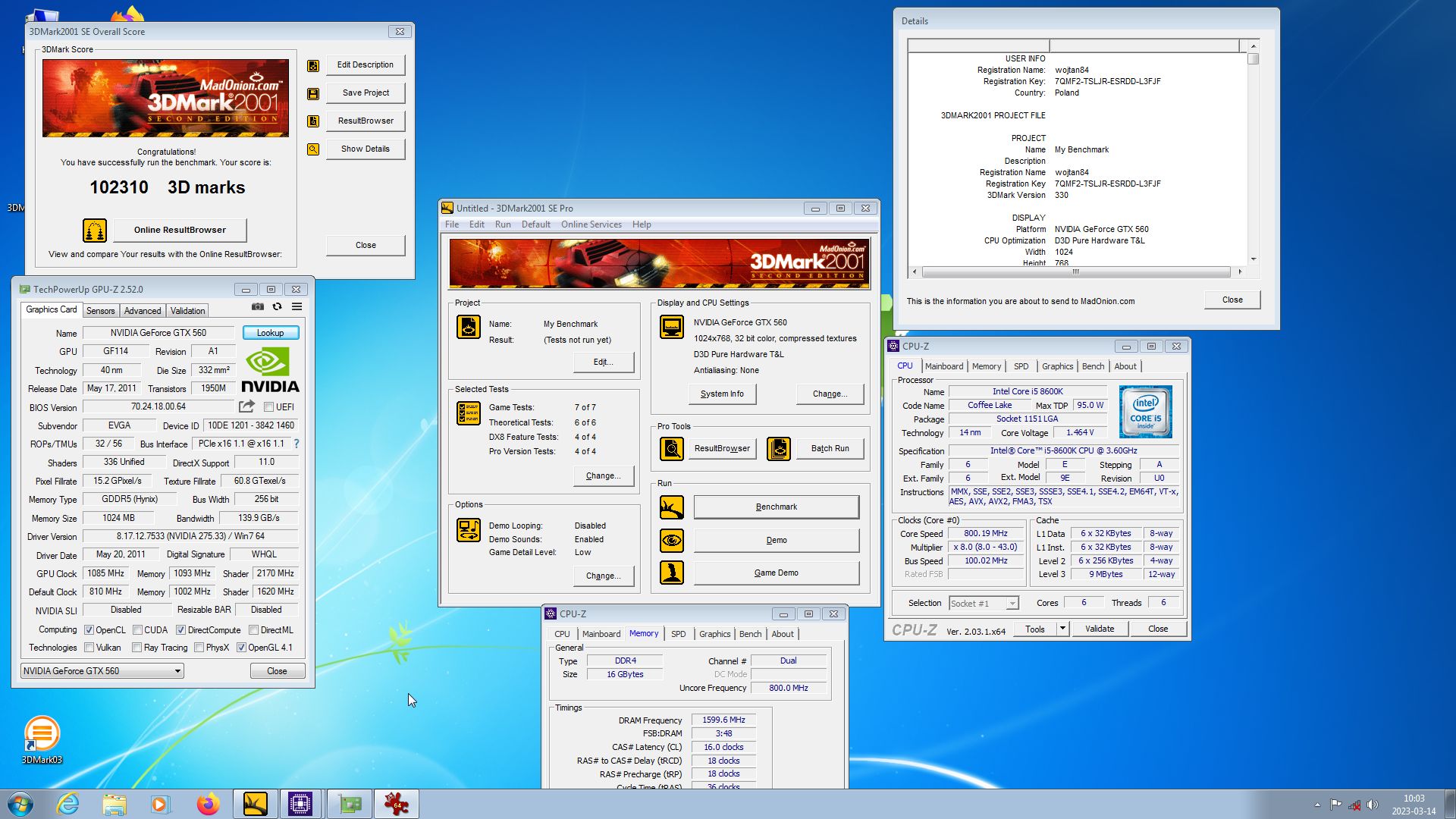Click the Details vertical scrollbar thumb
Viewport: 1456px width, 819px height.
pos(1254,58)
